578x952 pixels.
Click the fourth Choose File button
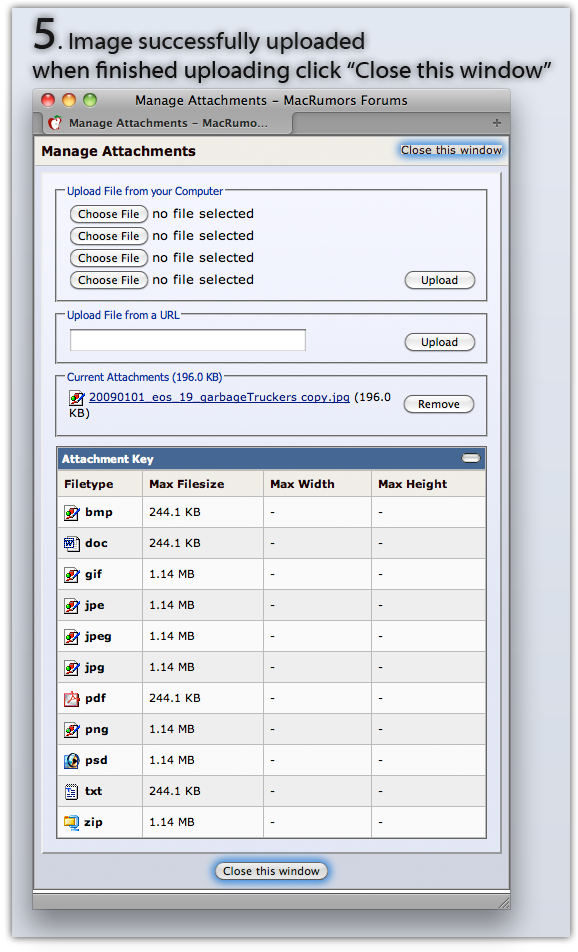click(x=109, y=280)
